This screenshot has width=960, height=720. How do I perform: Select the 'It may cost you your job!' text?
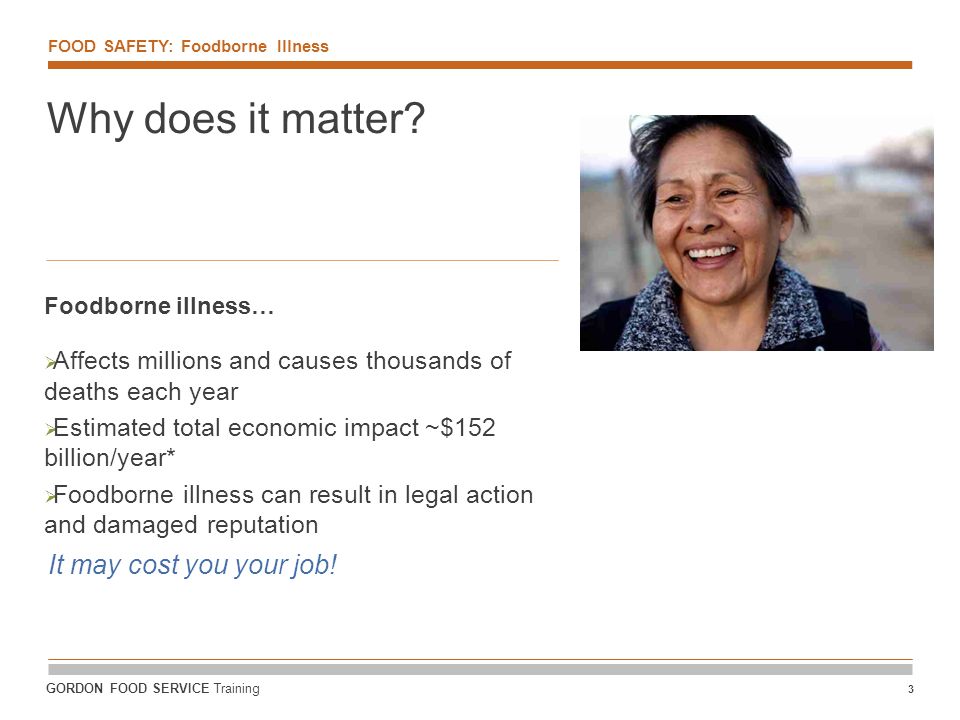pos(192,565)
